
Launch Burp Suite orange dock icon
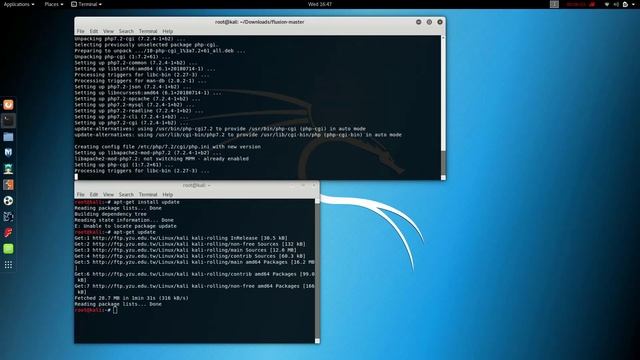[x=8, y=184]
